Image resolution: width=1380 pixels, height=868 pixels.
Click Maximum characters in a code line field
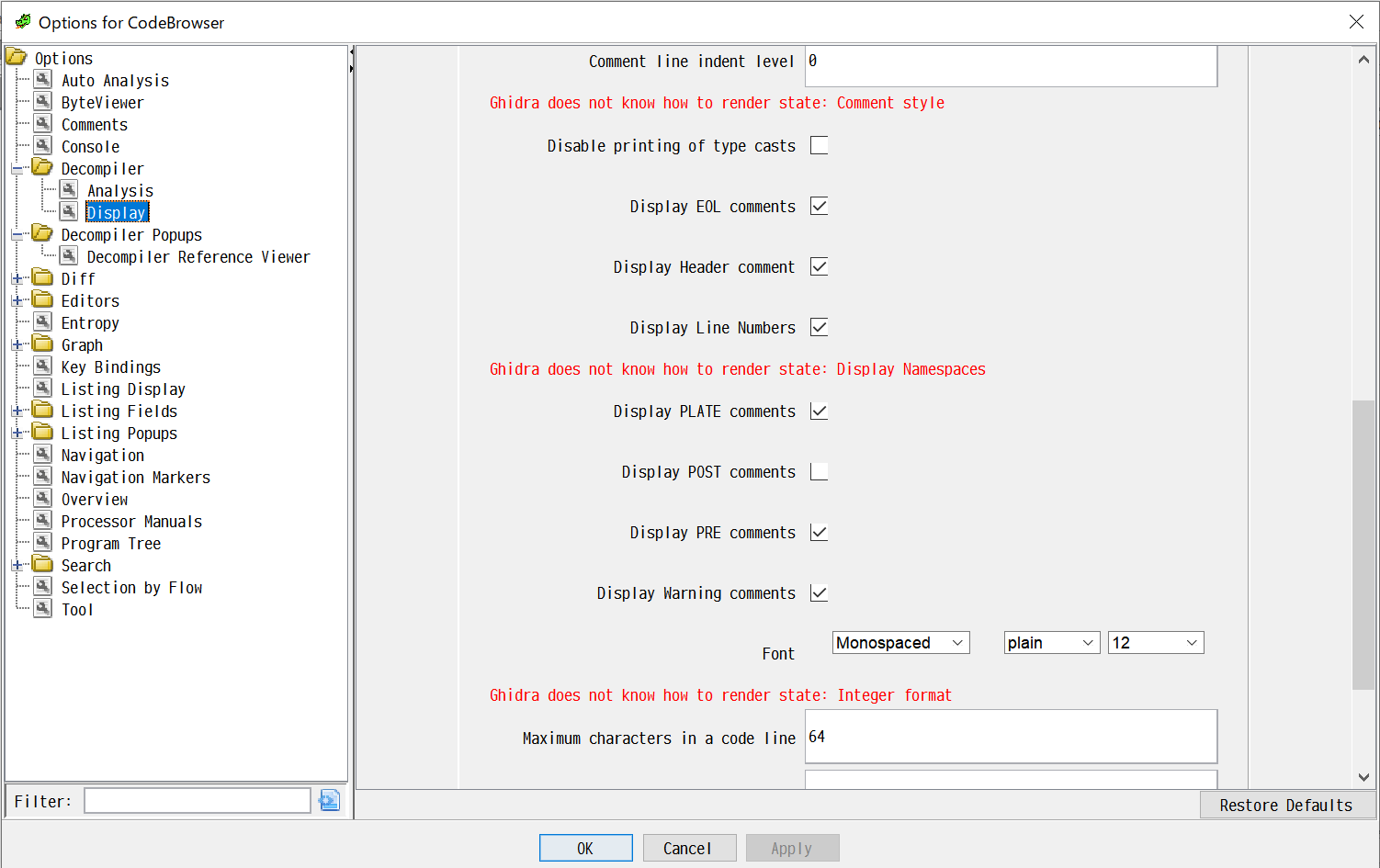pos(1011,737)
